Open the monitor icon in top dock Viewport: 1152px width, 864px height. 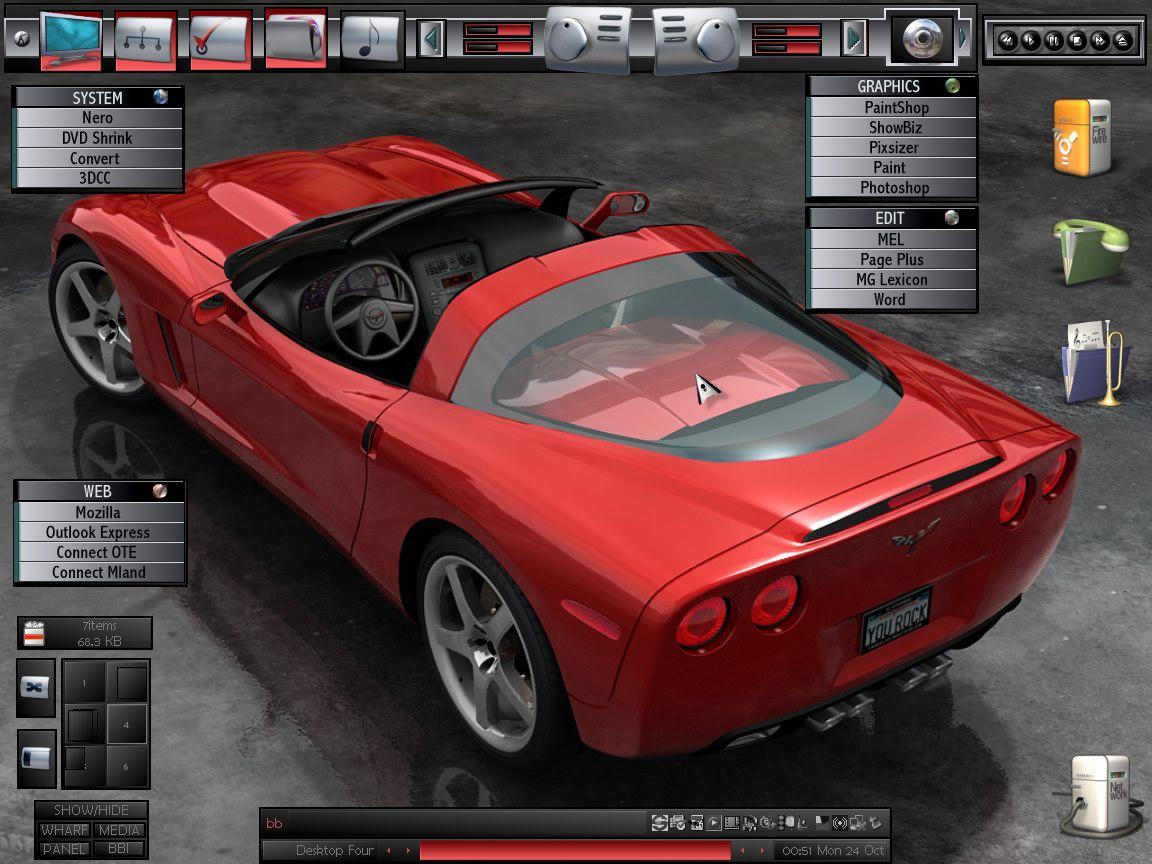tap(71, 40)
